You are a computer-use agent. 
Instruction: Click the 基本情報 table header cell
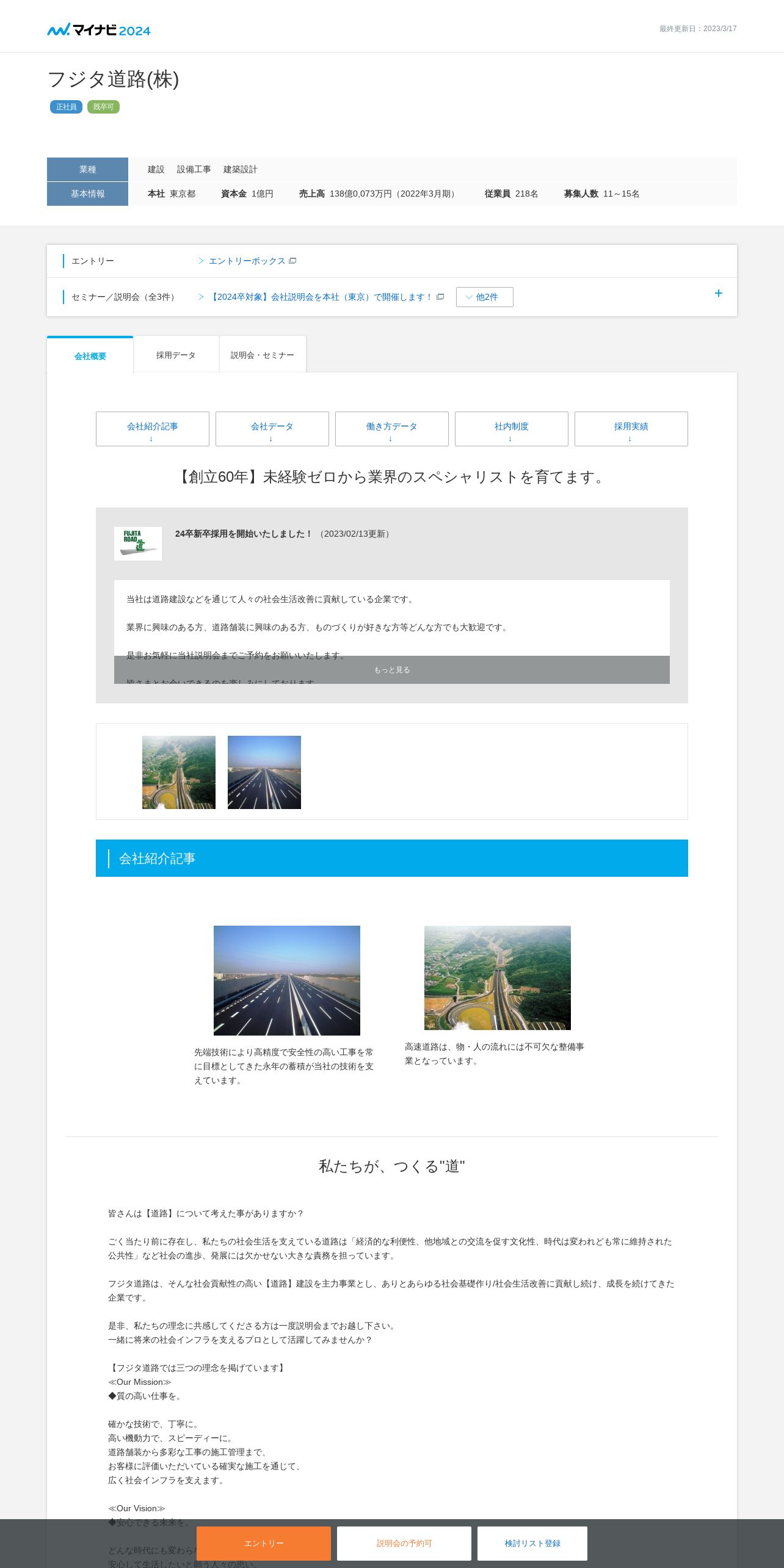point(87,194)
